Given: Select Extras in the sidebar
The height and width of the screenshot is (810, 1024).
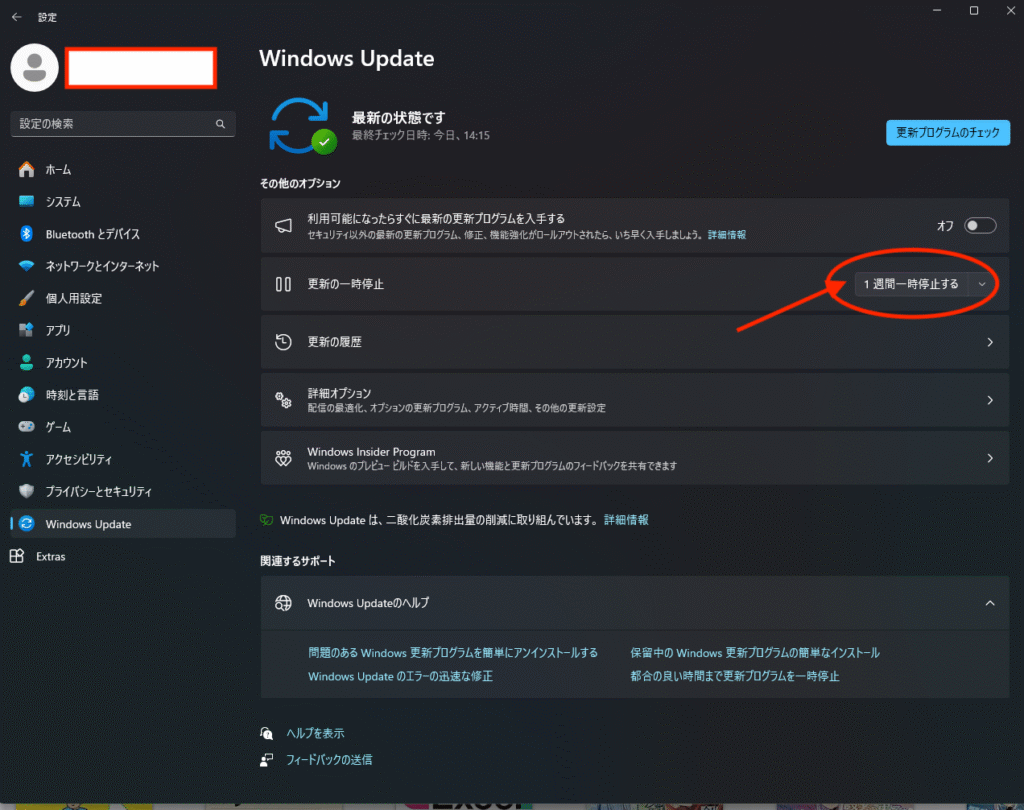Looking at the screenshot, I should [x=123, y=557].
